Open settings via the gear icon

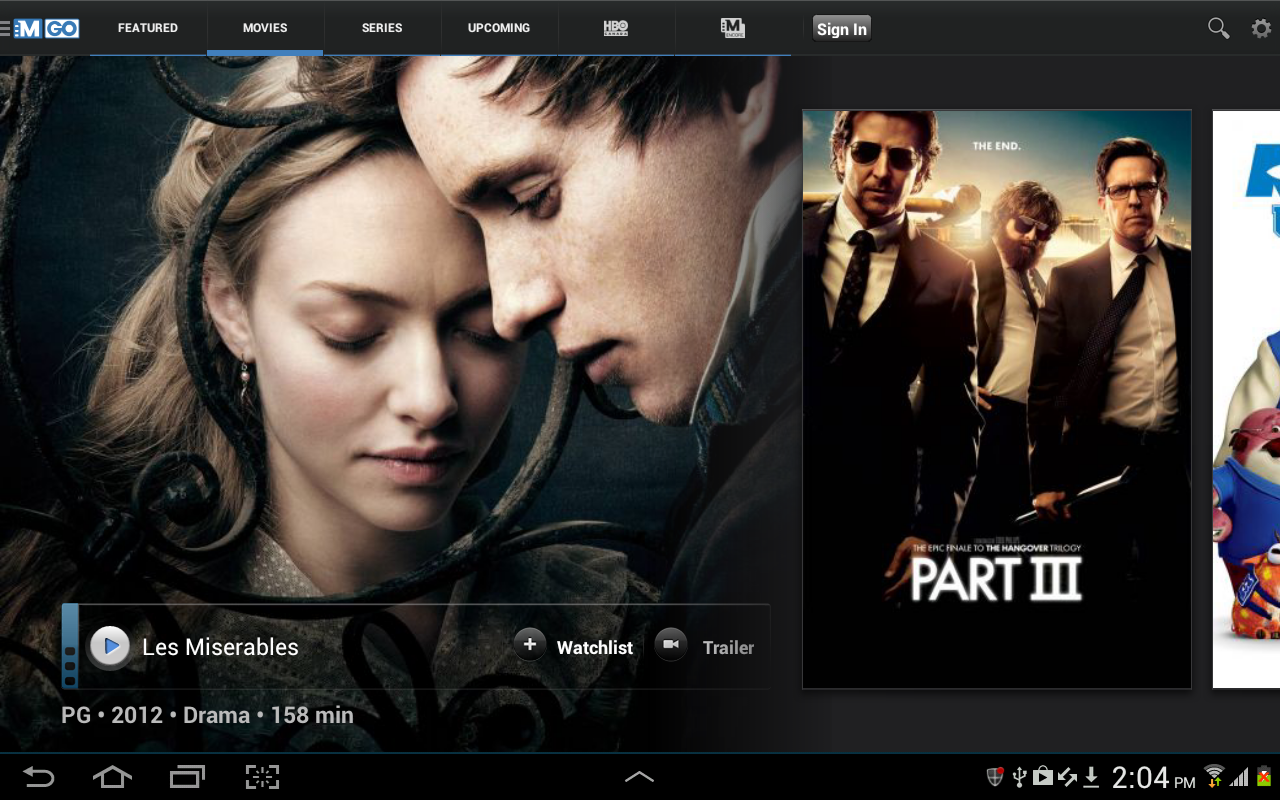pos(1262,28)
